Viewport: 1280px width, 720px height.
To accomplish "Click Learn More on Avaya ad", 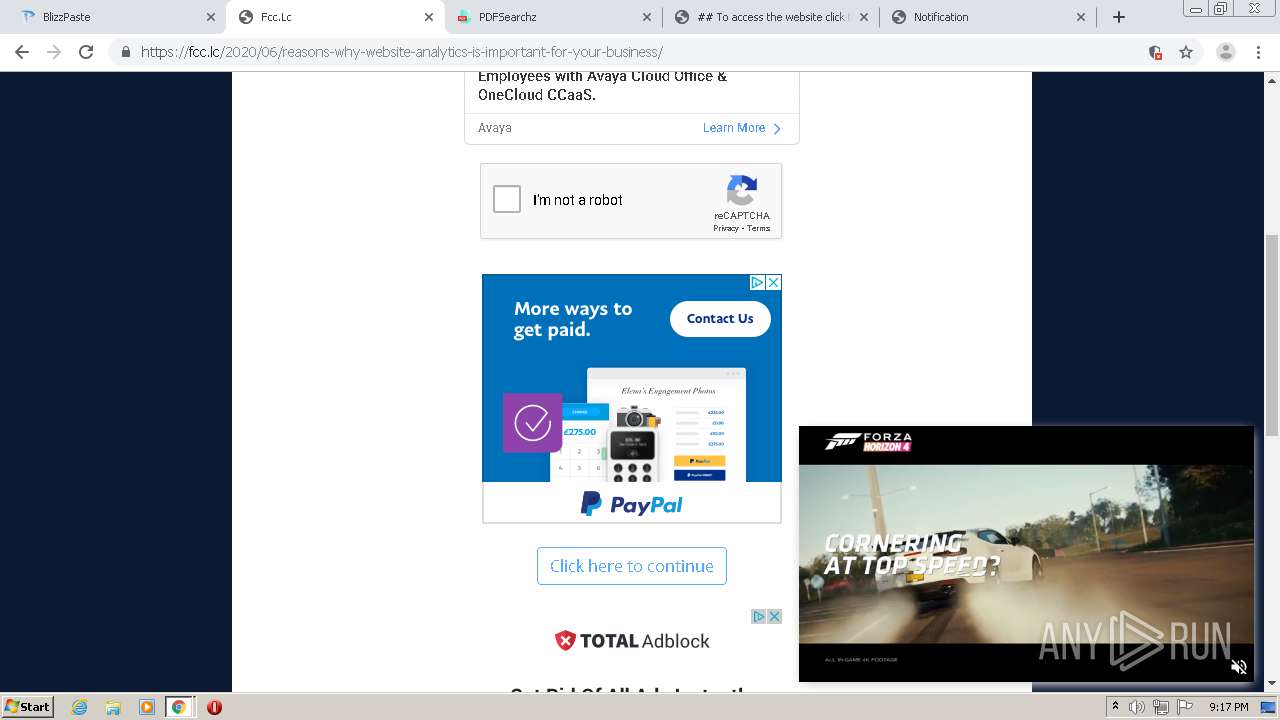I will coord(742,128).
